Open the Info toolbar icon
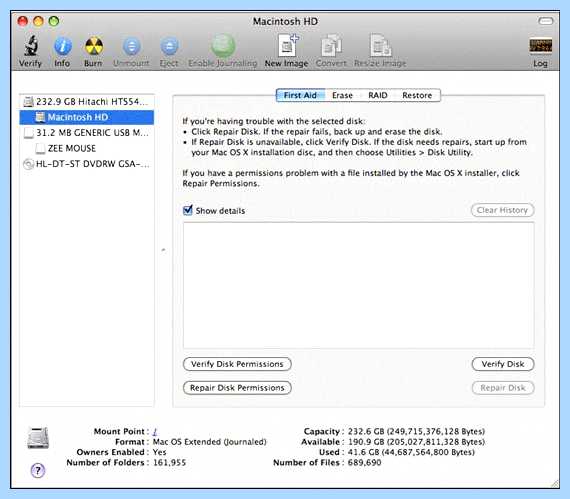Screen dimensions: 570x499 tap(63, 47)
